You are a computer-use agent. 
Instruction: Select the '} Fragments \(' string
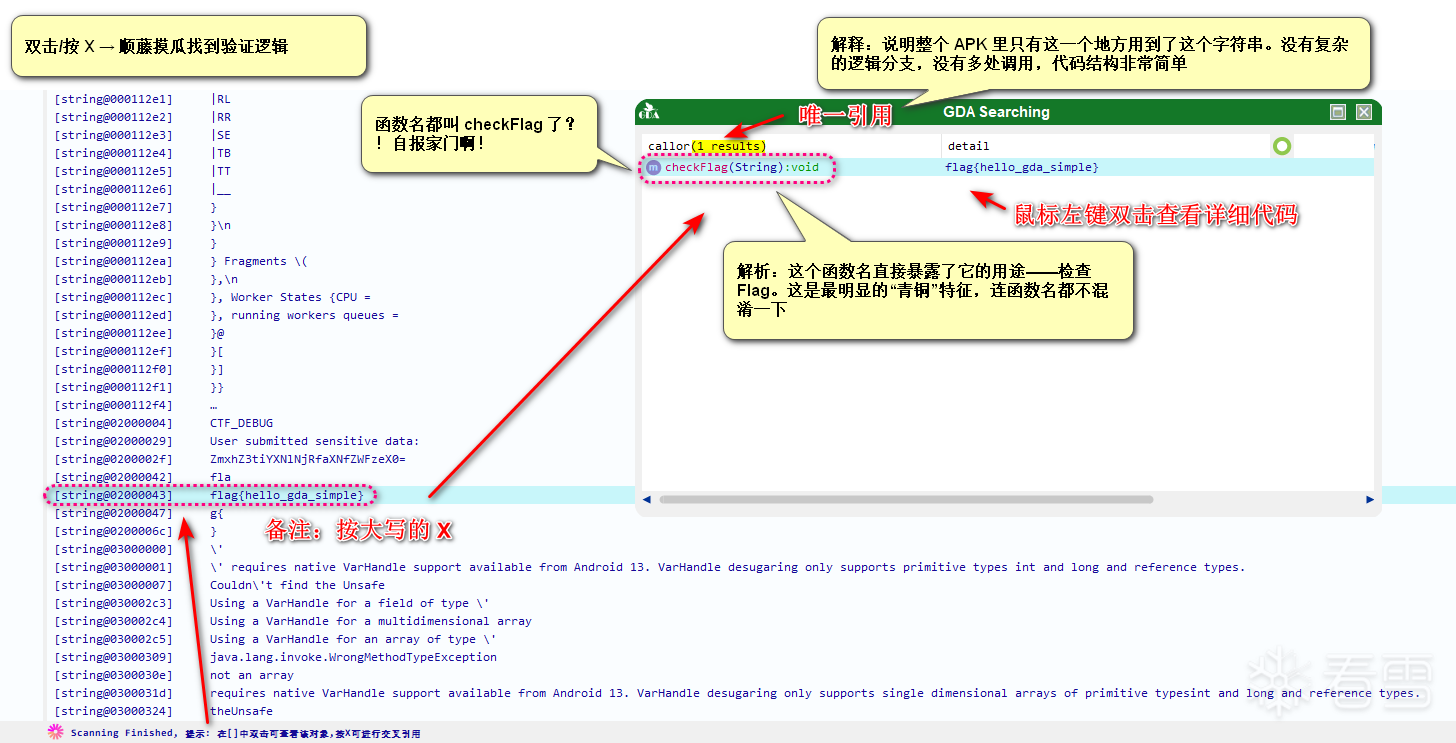(x=259, y=261)
